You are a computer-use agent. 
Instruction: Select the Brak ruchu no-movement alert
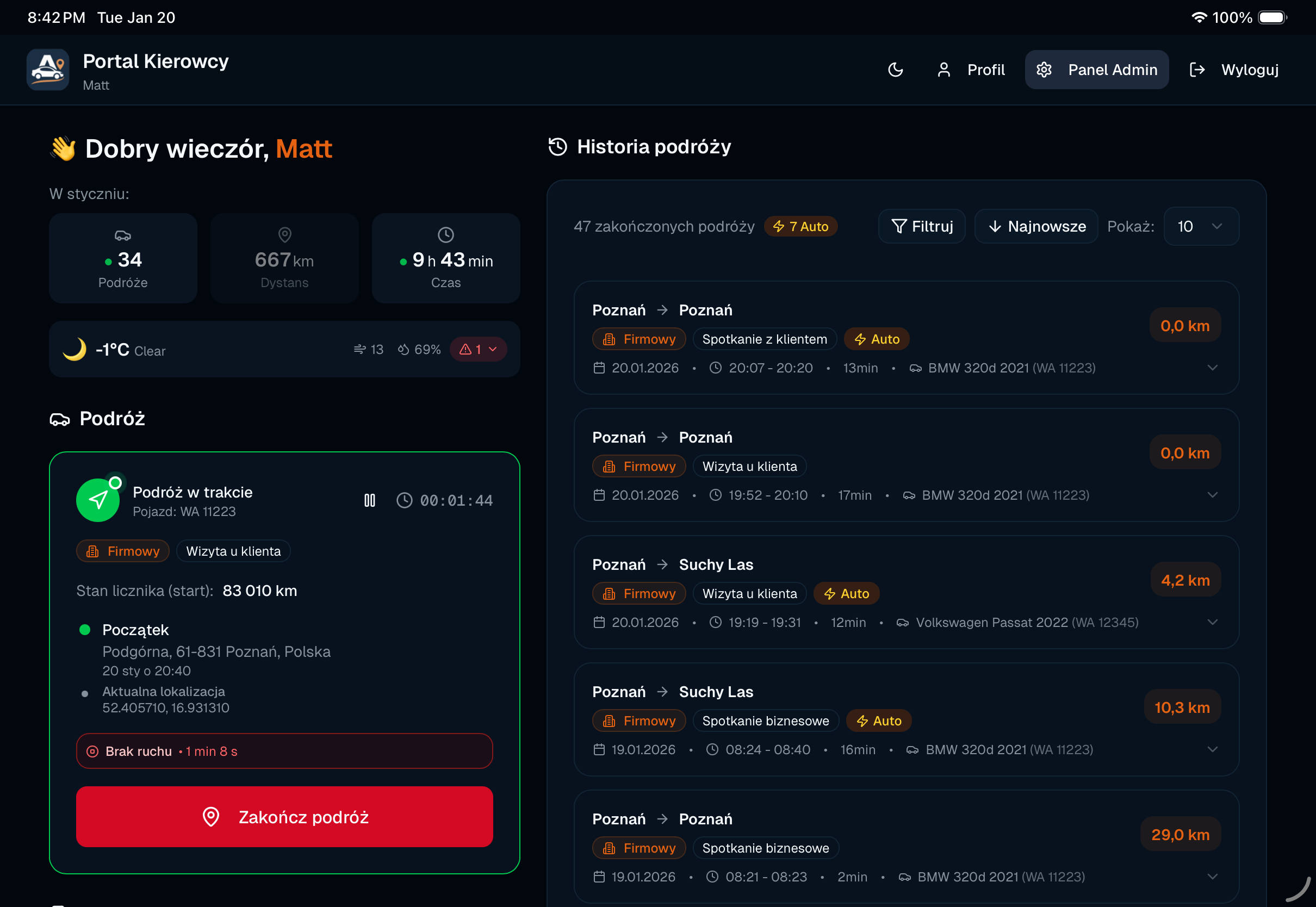[x=284, y=751]
